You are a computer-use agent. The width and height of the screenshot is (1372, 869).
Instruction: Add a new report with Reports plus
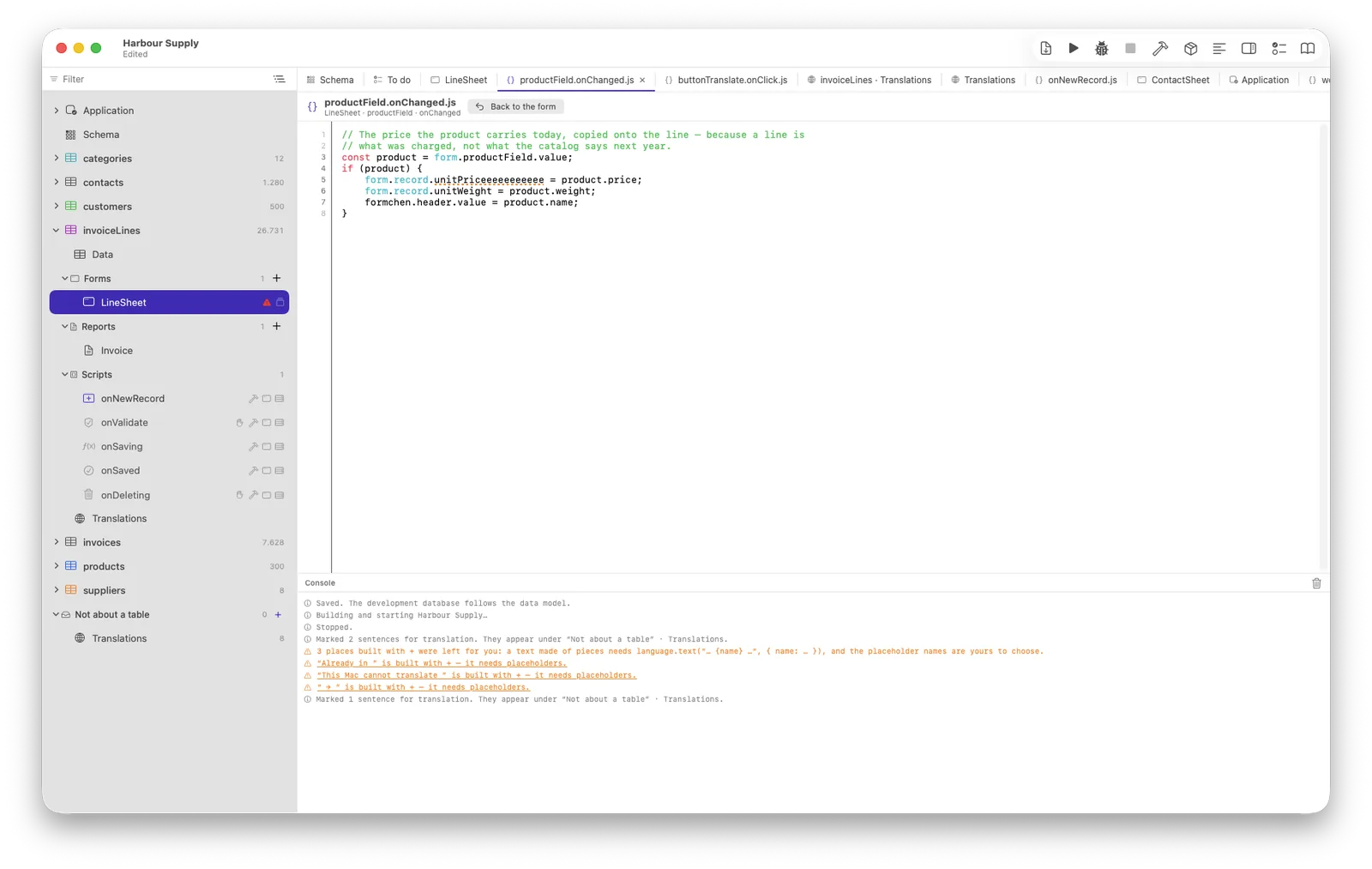277,326
